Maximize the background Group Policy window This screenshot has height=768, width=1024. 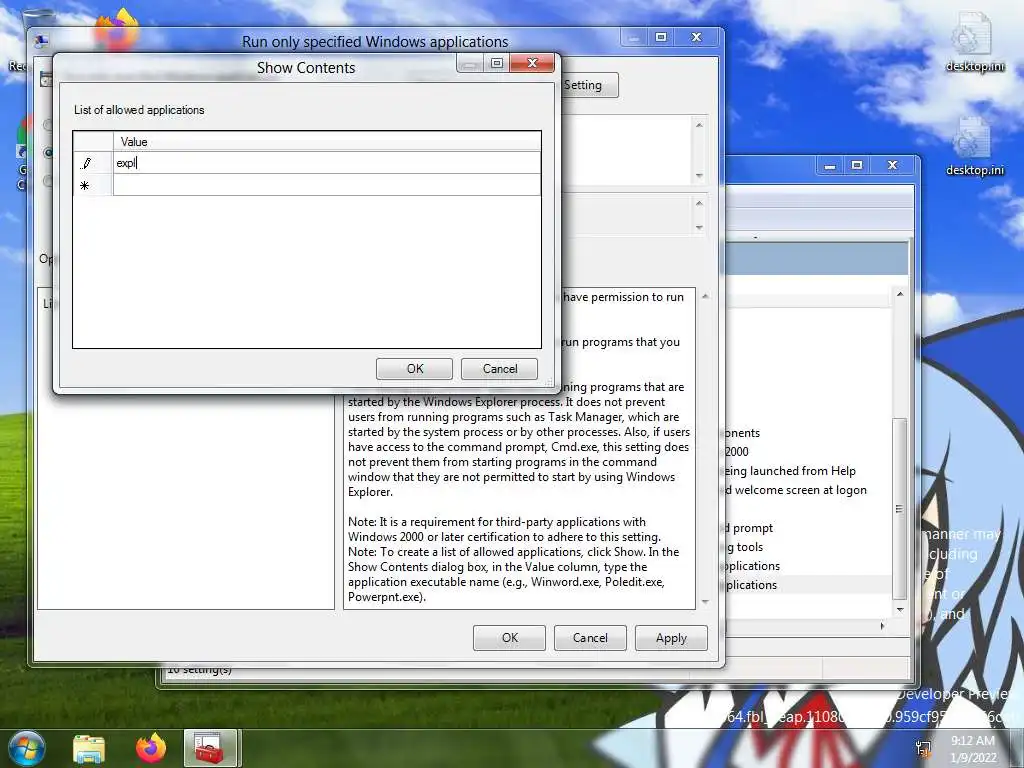tap(857, 166)
